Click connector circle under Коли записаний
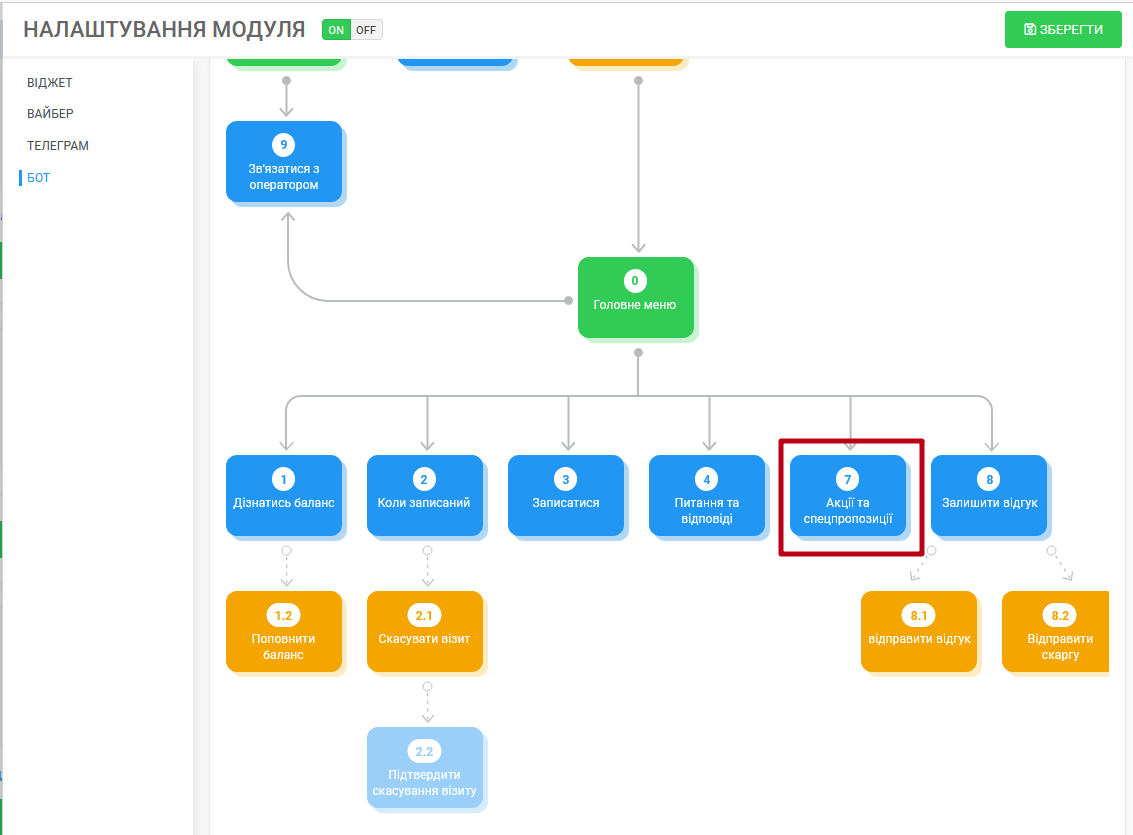The width and height of the screenshot is (1133, 835). point(427,550)
